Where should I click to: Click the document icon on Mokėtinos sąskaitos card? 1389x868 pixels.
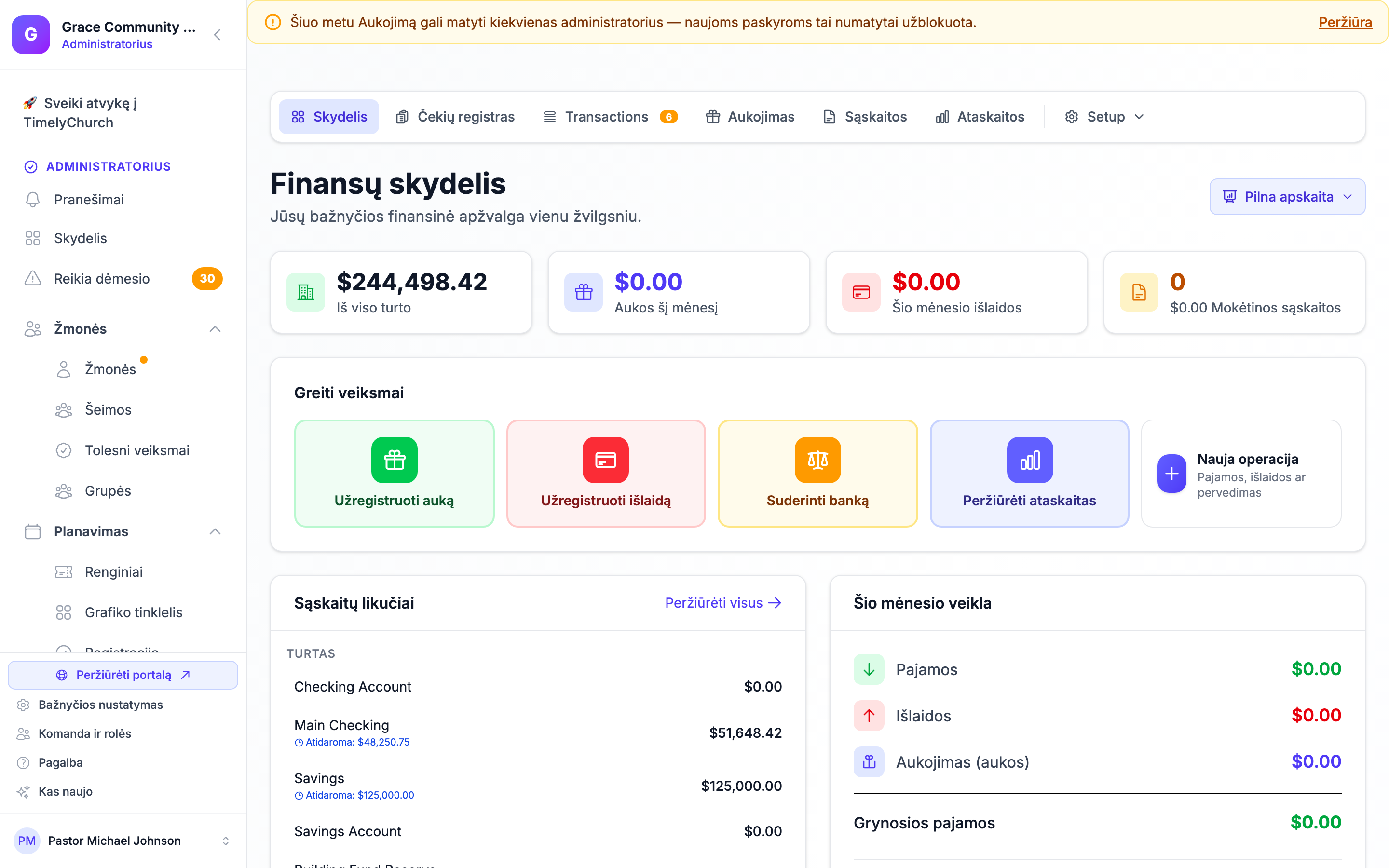pyautogui.click(x=1139, y=292)
